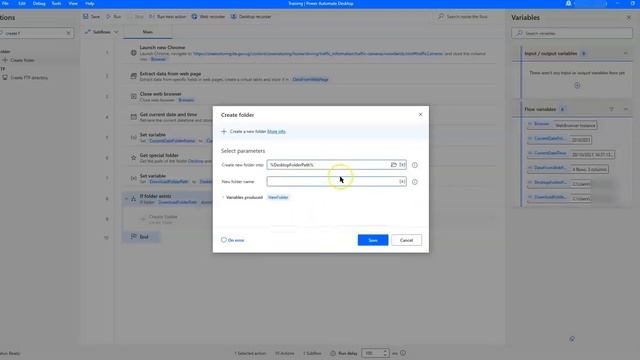Screen dimensions: 640x360
Task: Click icon of Extract data from web page step
Action: pos(133,76)
